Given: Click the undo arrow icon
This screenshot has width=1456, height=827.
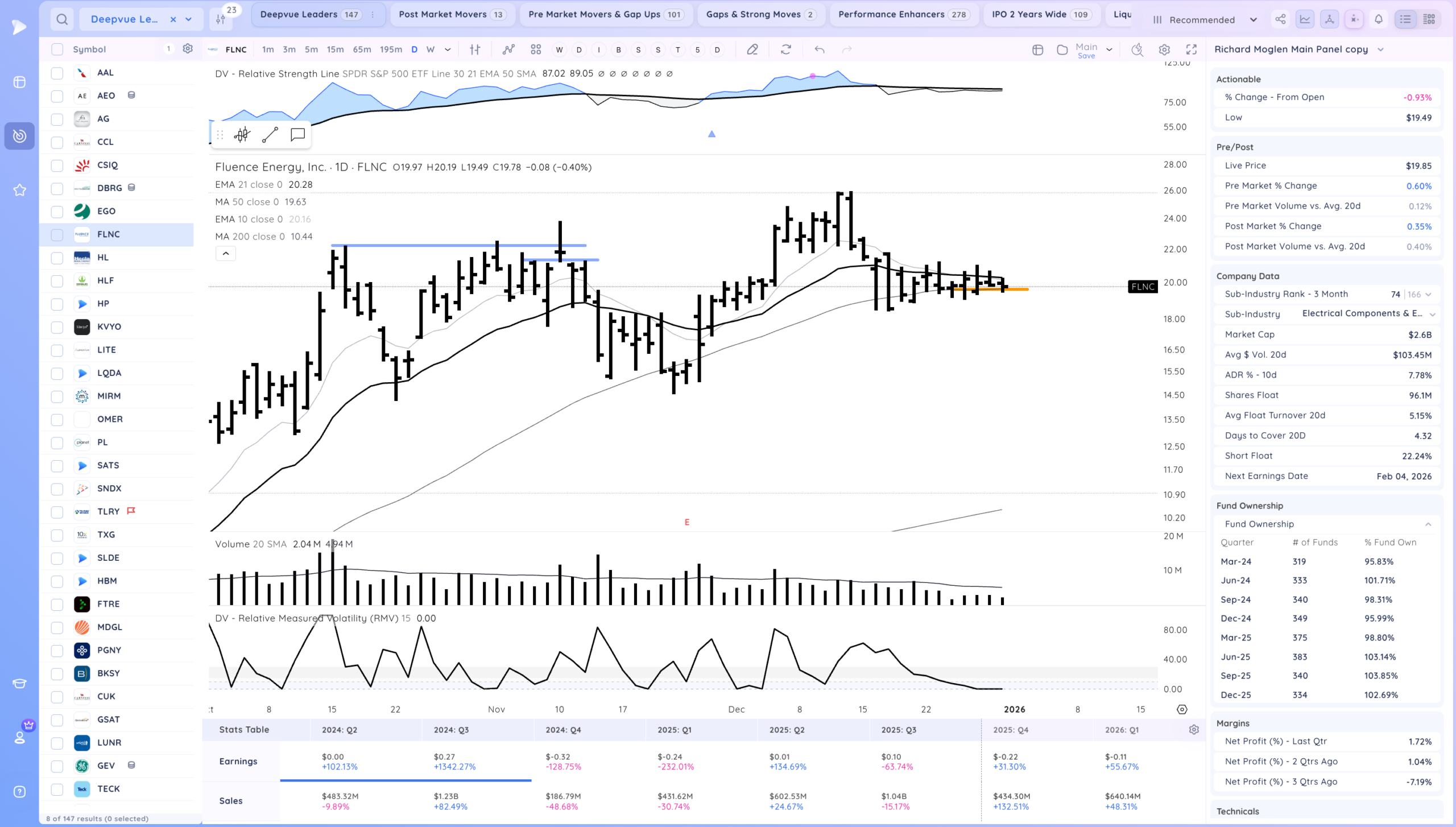Looking at the screenshot, I should [819, 49].
